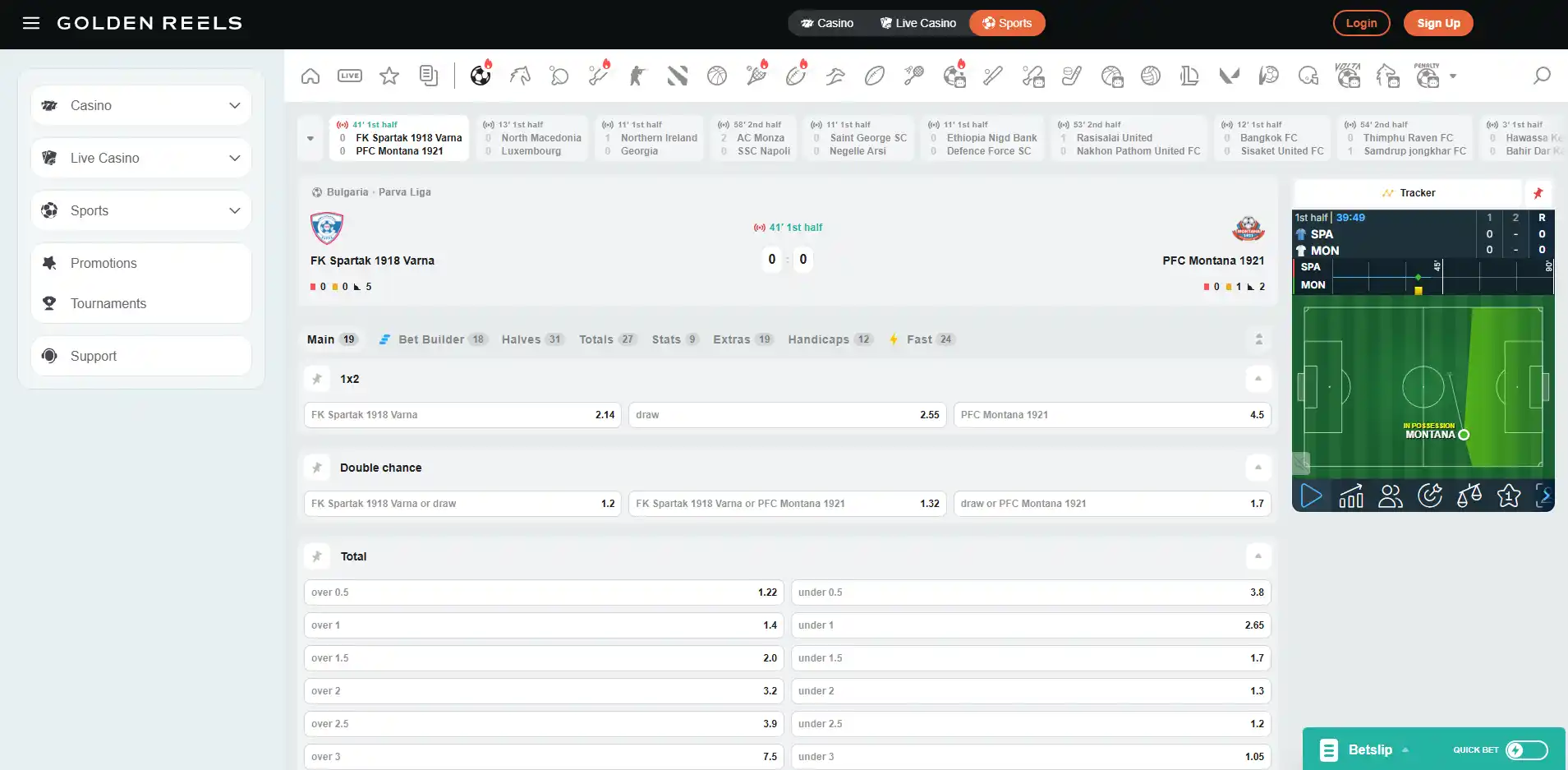Toggle the Quick Bet switch
Image resolution: width=1568 pixels, height=770 pixels.
point(1527,749)
